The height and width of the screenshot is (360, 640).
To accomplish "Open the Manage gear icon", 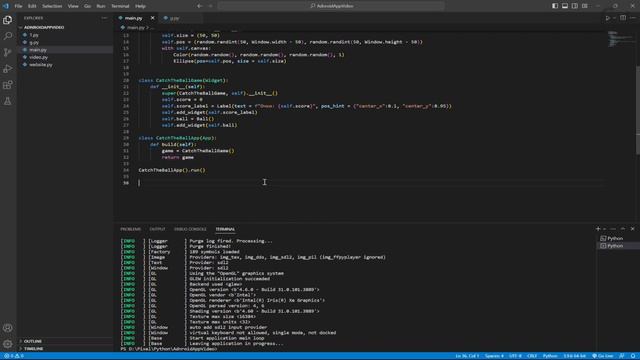I will coord(7,344).
